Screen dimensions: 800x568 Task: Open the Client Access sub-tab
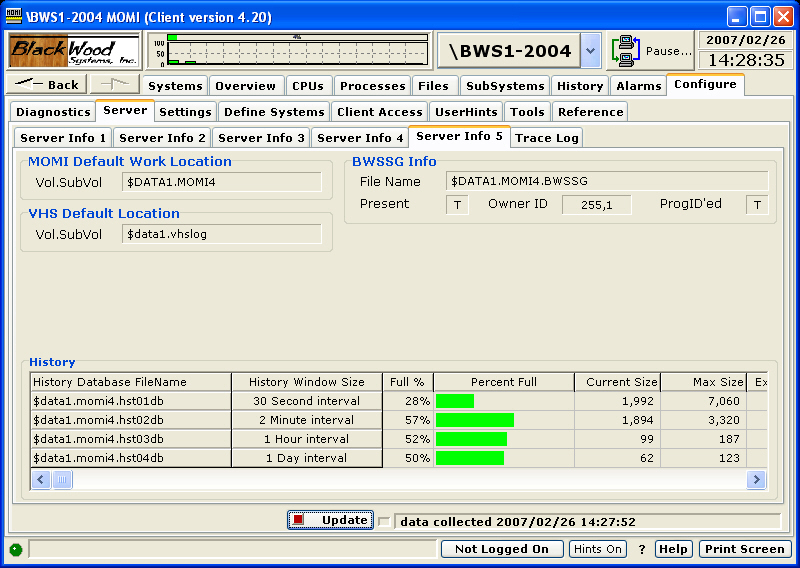(x=380, y=112)
